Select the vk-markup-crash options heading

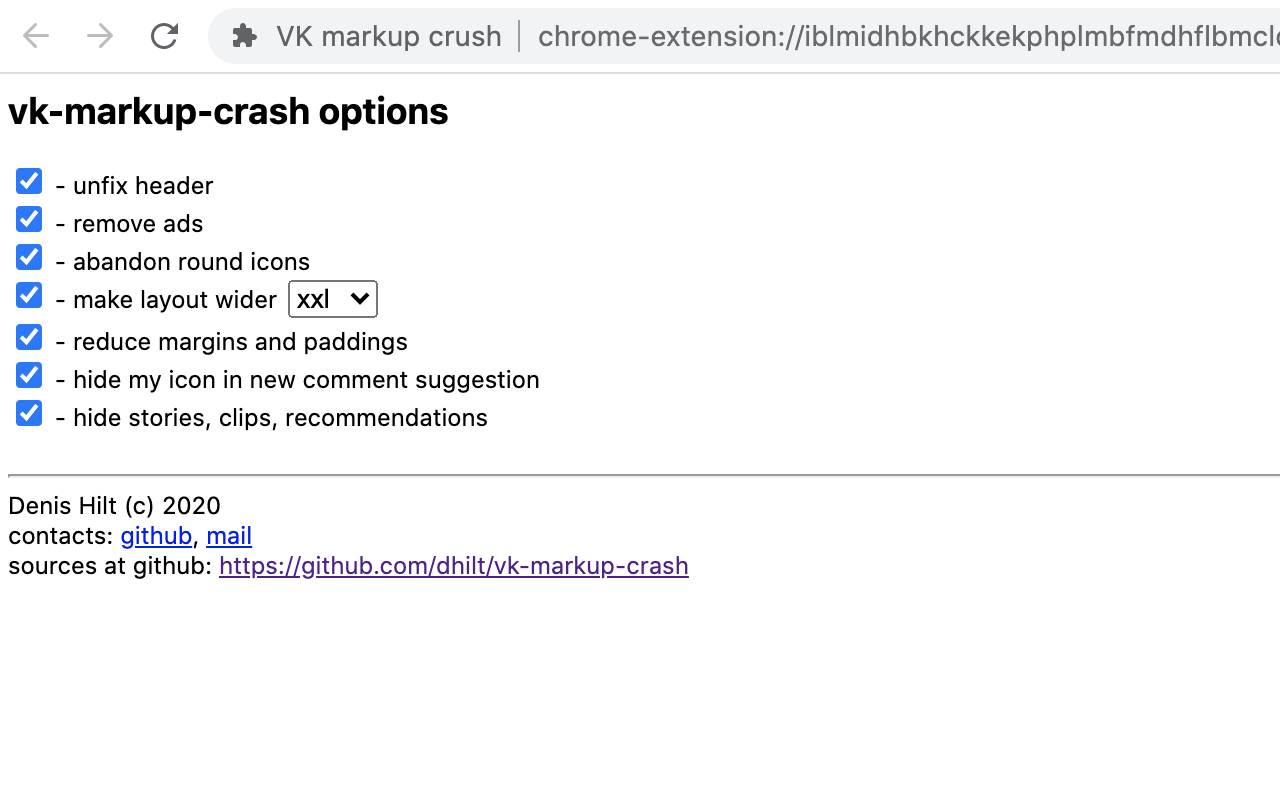(227, 111)
